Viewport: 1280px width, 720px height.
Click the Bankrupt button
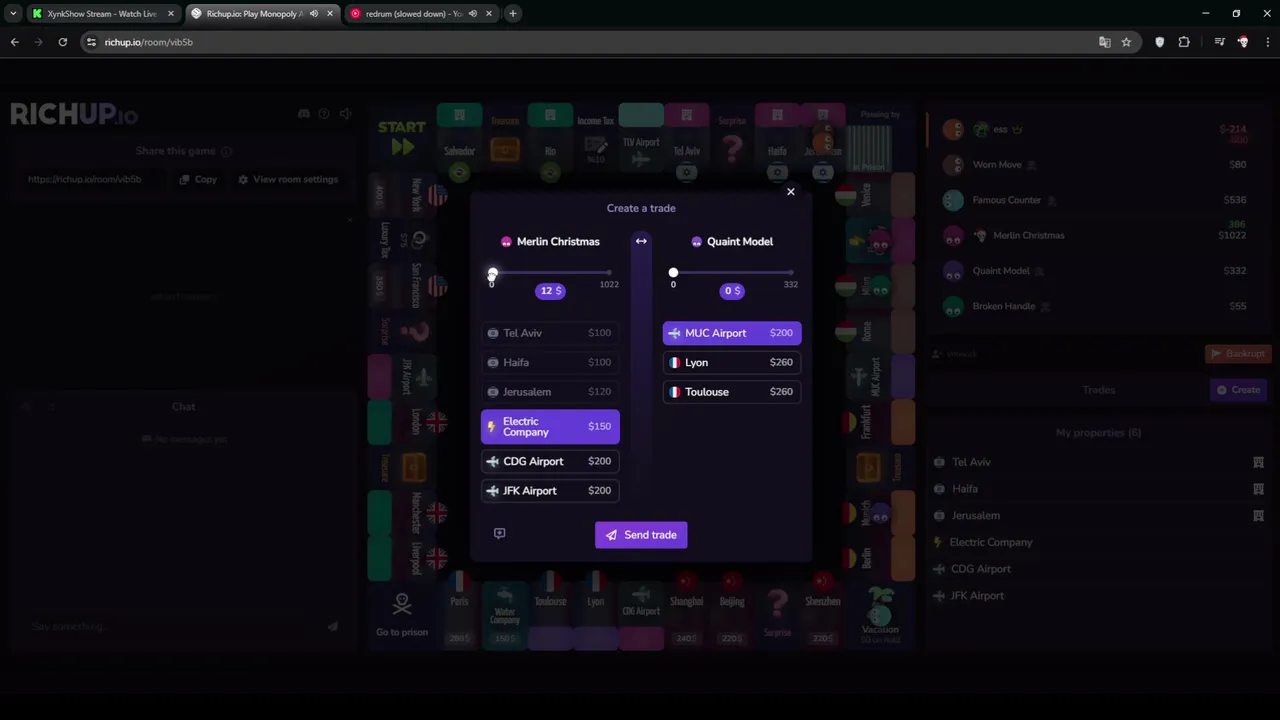1238,353
